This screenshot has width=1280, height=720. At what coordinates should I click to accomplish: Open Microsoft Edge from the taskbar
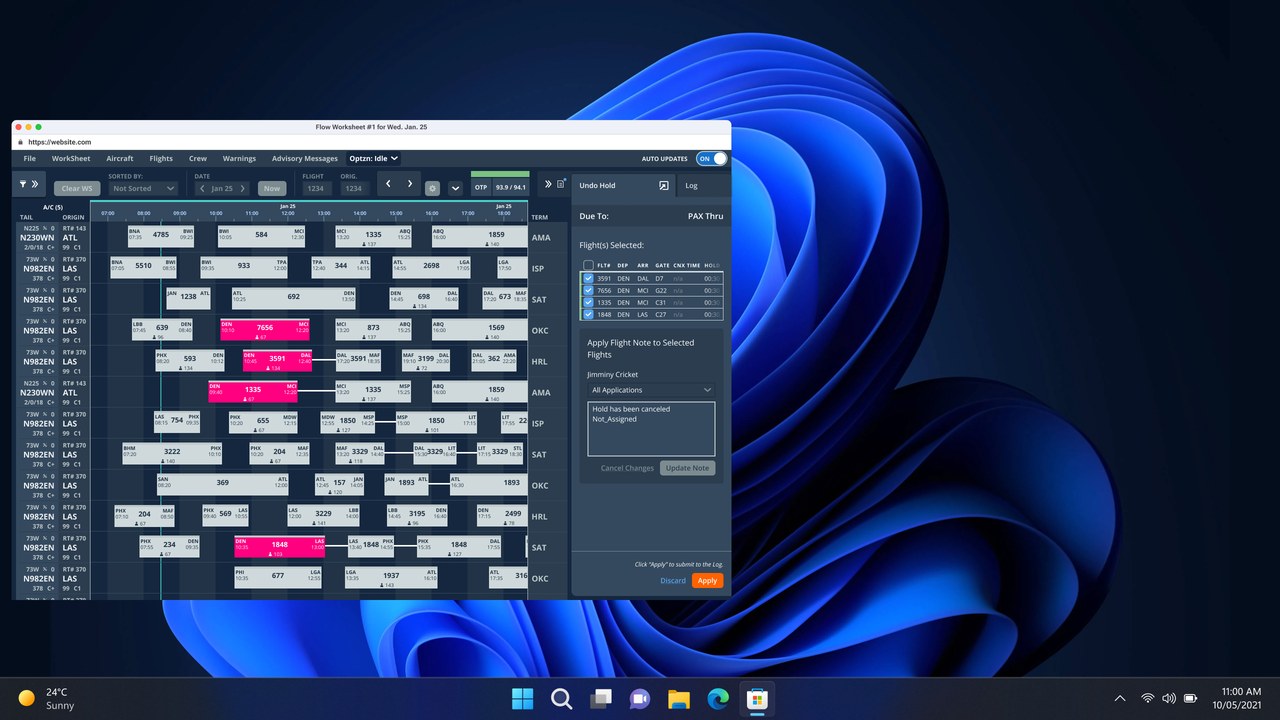coord(718,698)
